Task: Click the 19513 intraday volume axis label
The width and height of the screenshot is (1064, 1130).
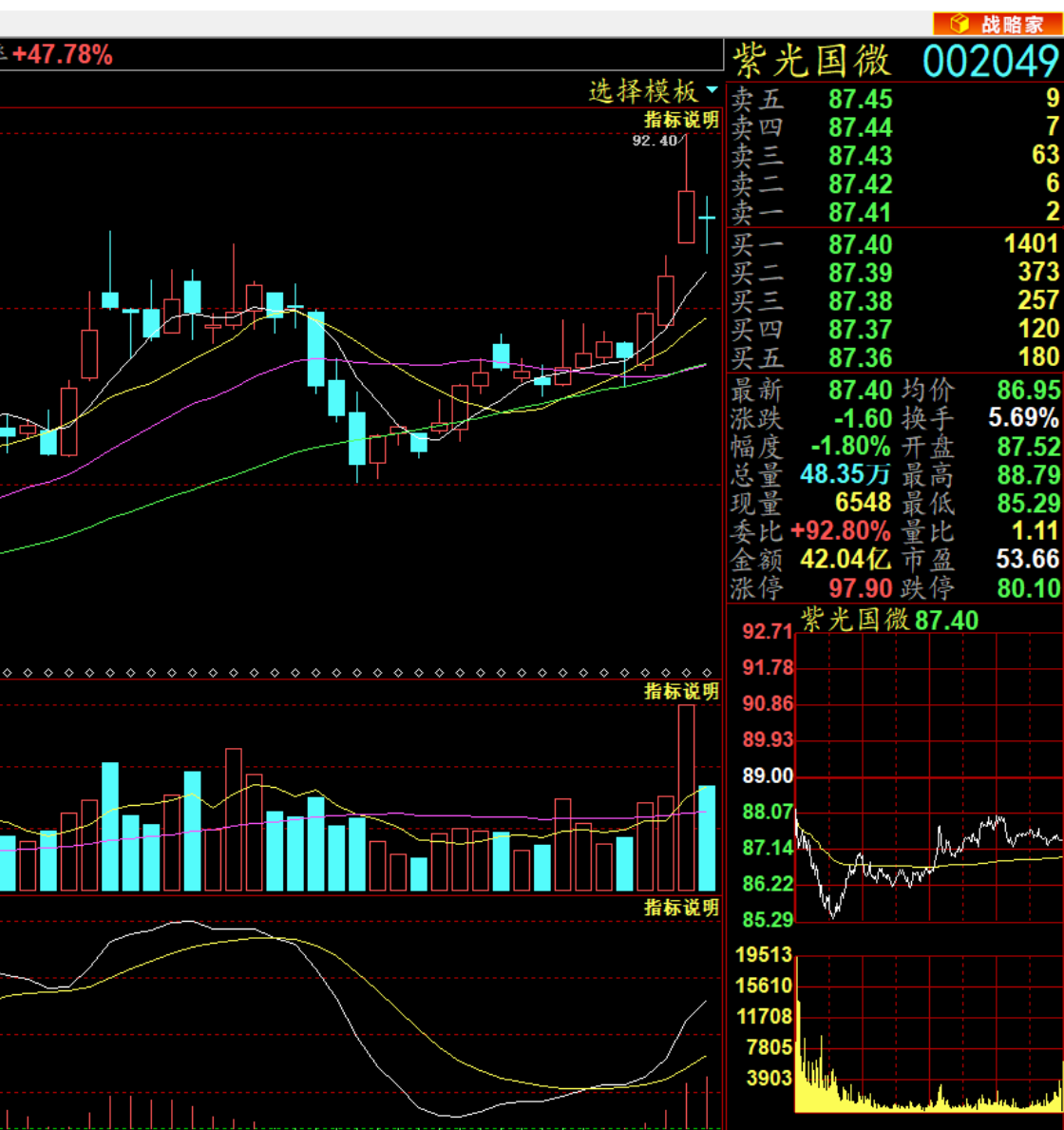Action: [764, 955]
